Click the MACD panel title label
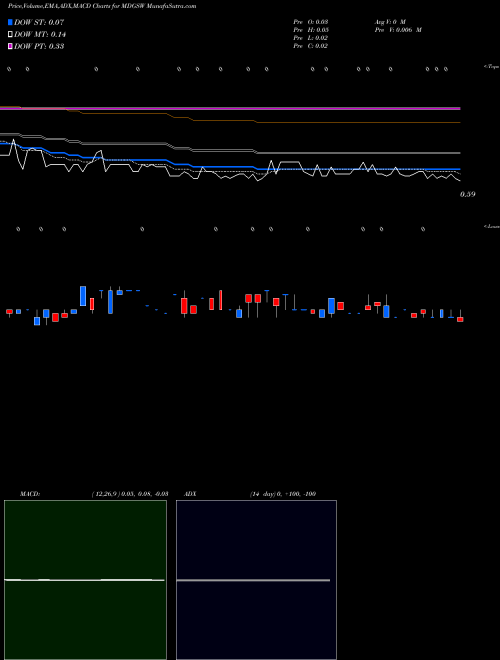This screenshot has width=500, height=660. pos(30,494)
